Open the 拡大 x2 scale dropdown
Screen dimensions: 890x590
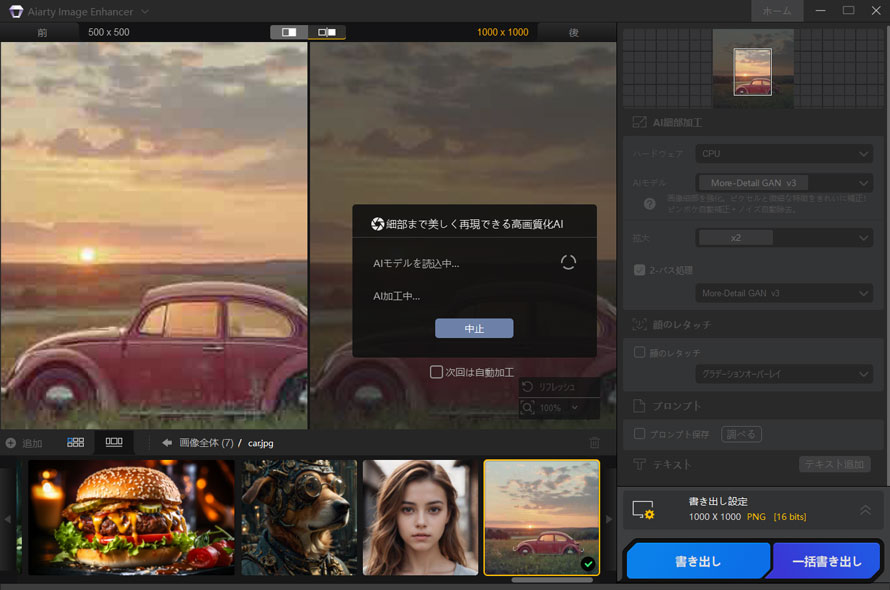[784, 237]
